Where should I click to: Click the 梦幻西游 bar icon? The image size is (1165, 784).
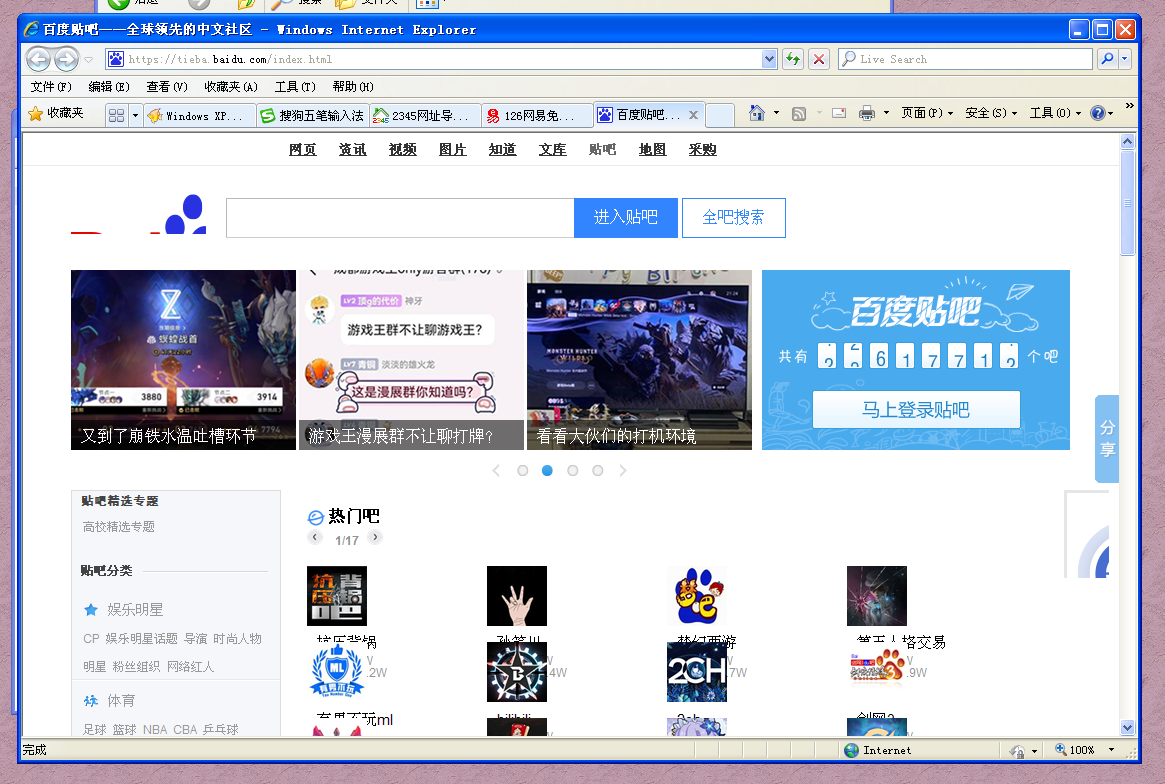tap(697, 596)
